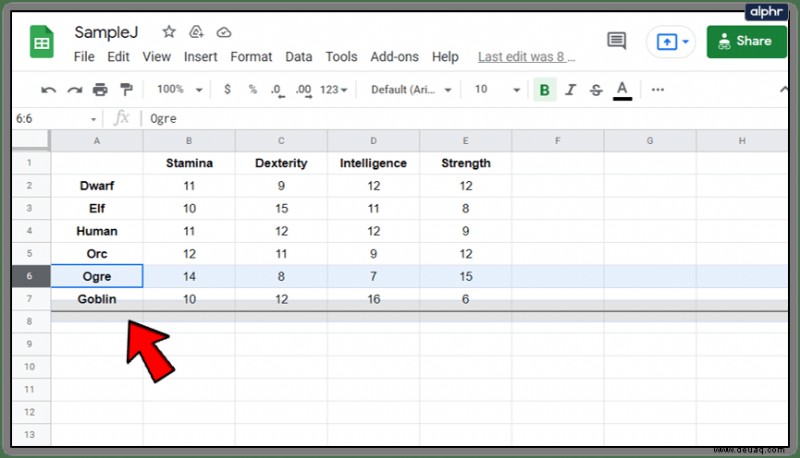
Task: Toggle Italic formatting
Action: [570, 90]
